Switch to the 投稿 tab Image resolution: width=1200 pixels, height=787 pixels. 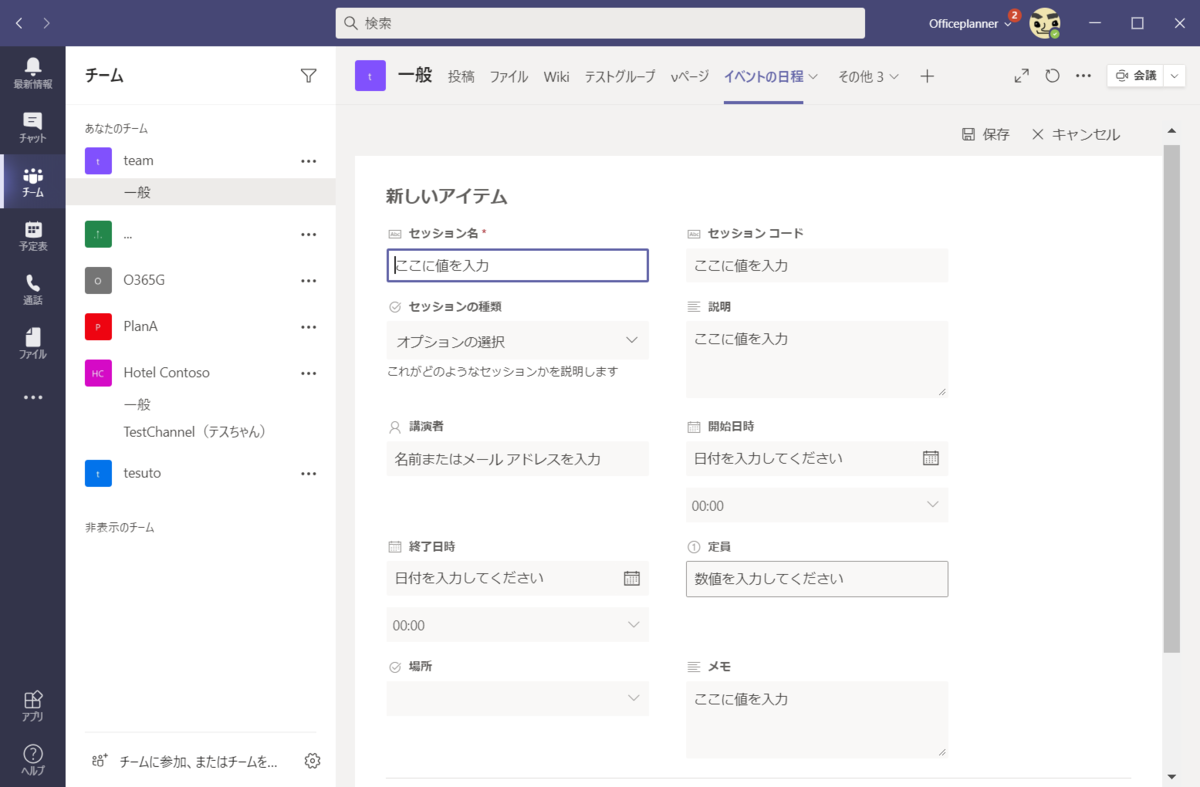461,76
